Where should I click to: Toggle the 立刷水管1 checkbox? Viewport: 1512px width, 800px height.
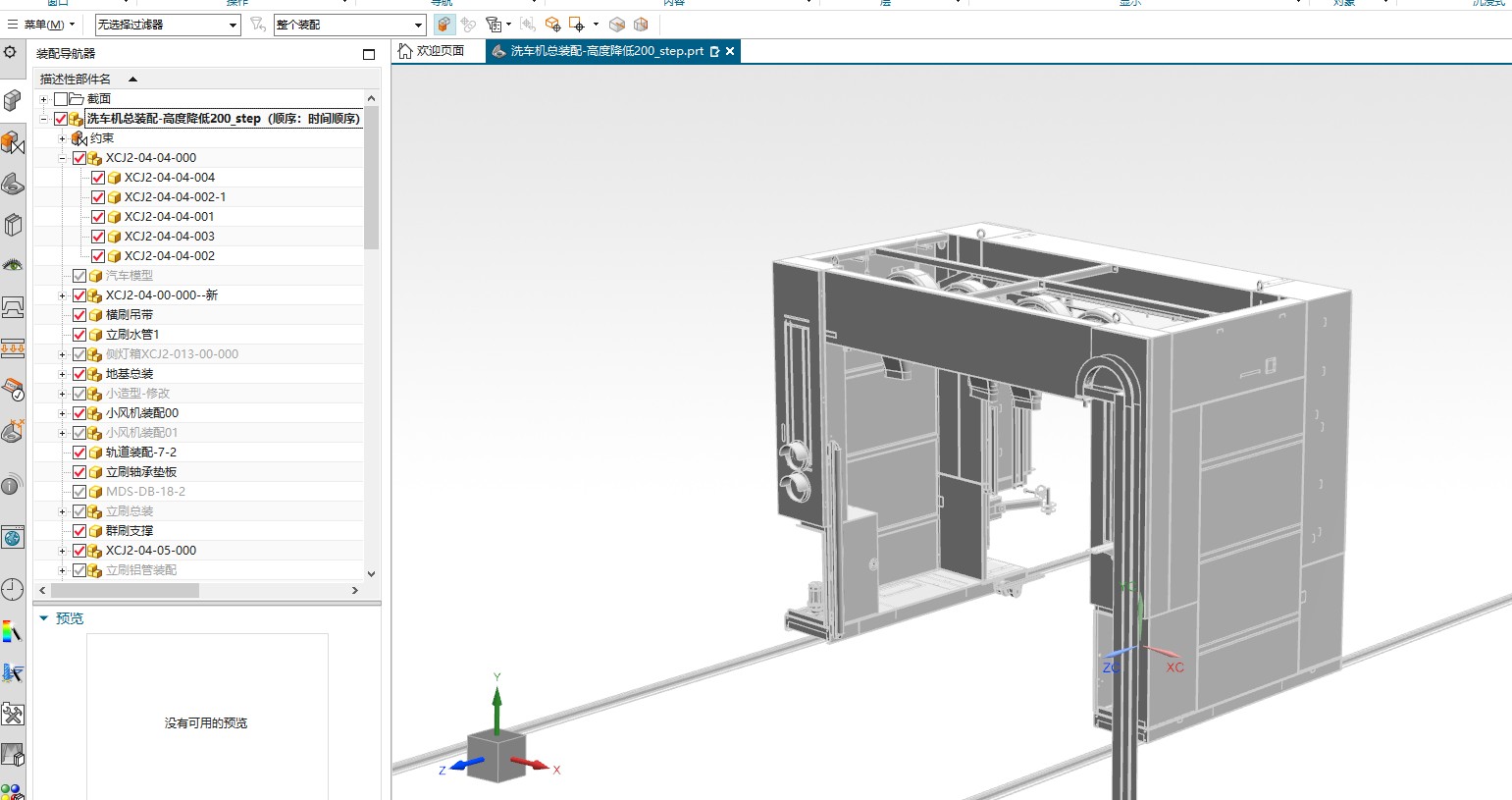[x=79, y=335]
